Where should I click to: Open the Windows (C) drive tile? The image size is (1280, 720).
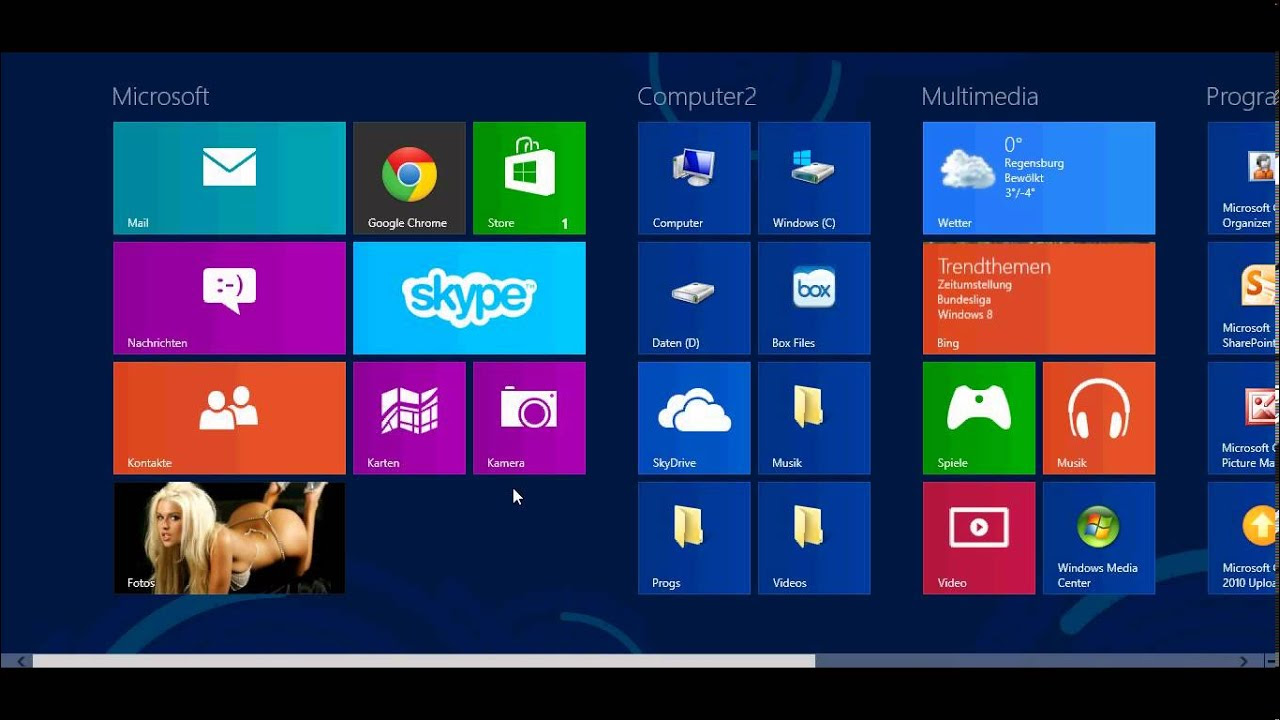coord(814,178)
